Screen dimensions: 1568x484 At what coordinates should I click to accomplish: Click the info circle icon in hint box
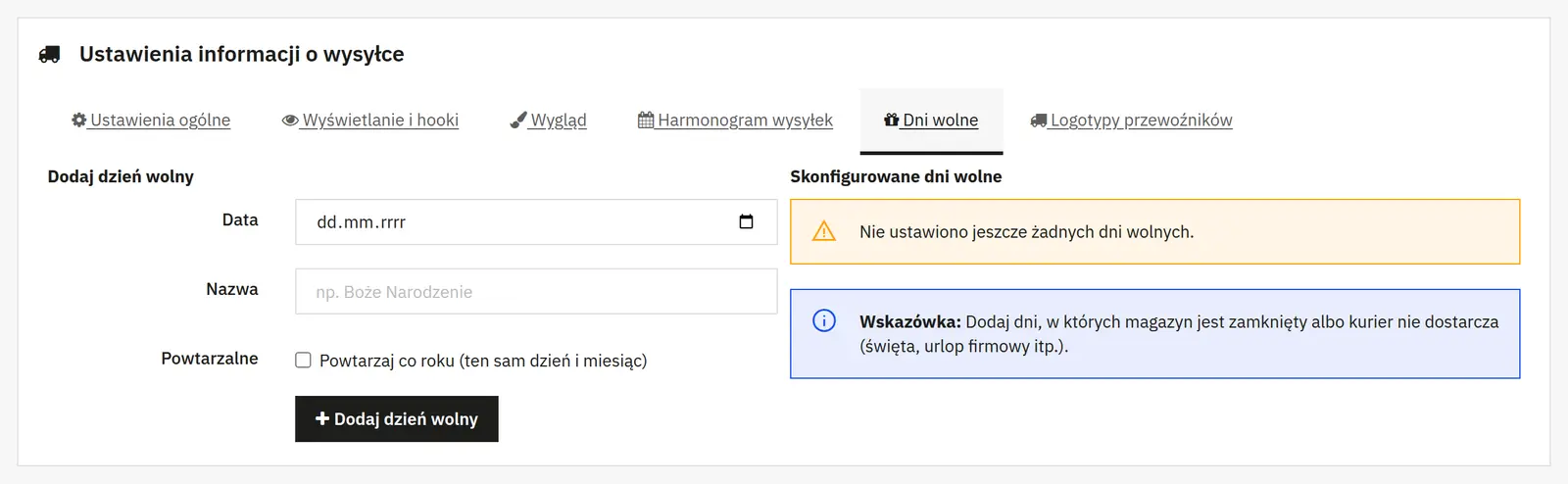click(824, 321)
